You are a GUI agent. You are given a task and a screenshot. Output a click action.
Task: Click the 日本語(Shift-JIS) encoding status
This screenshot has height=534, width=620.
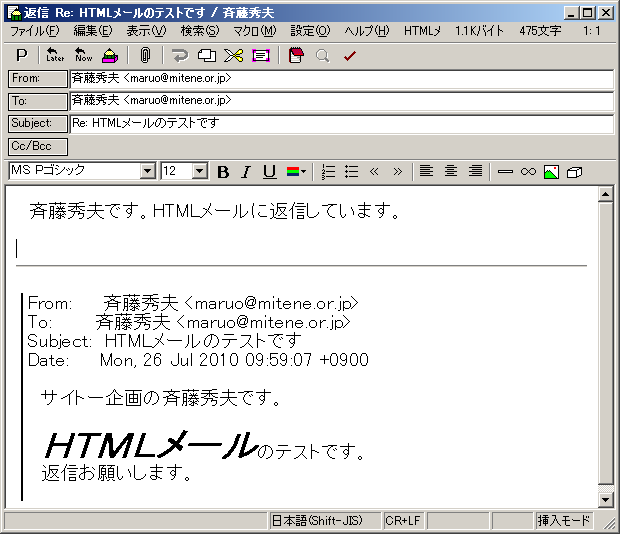(325, 521)
